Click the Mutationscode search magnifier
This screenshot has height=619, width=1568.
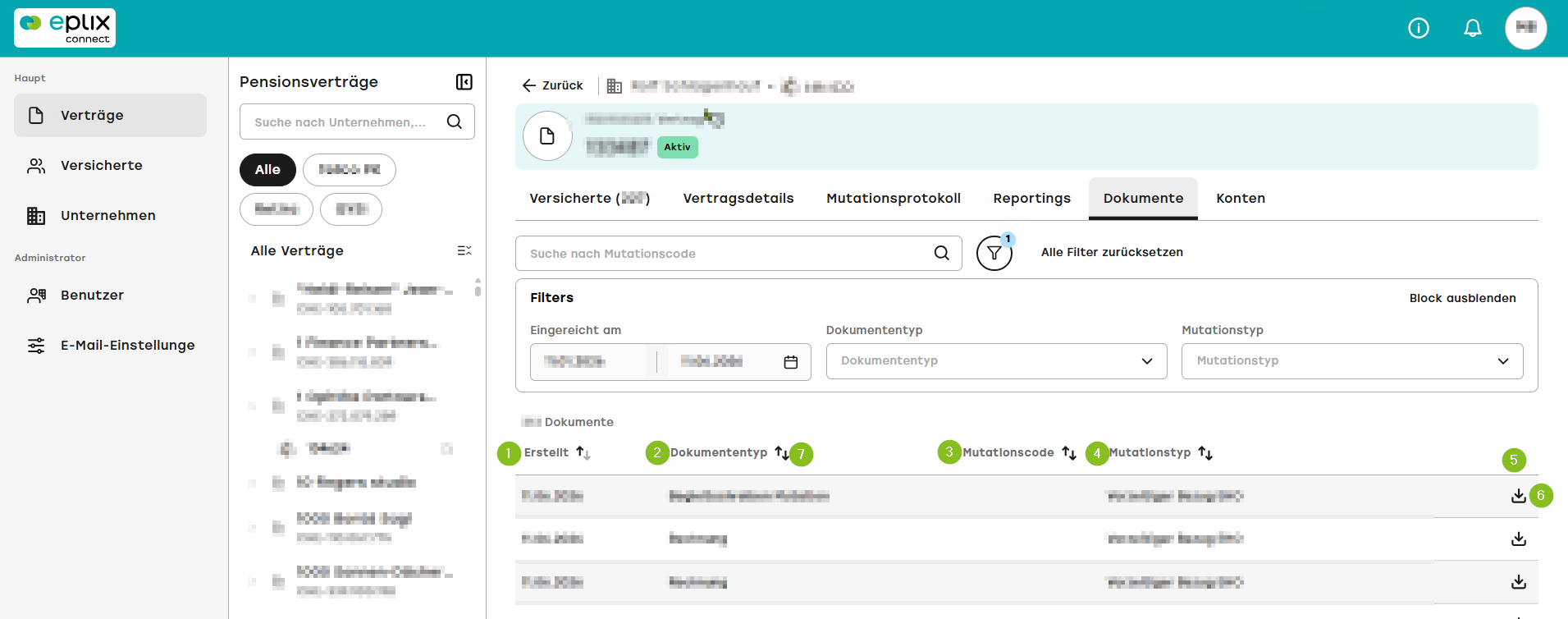(942, 254)
